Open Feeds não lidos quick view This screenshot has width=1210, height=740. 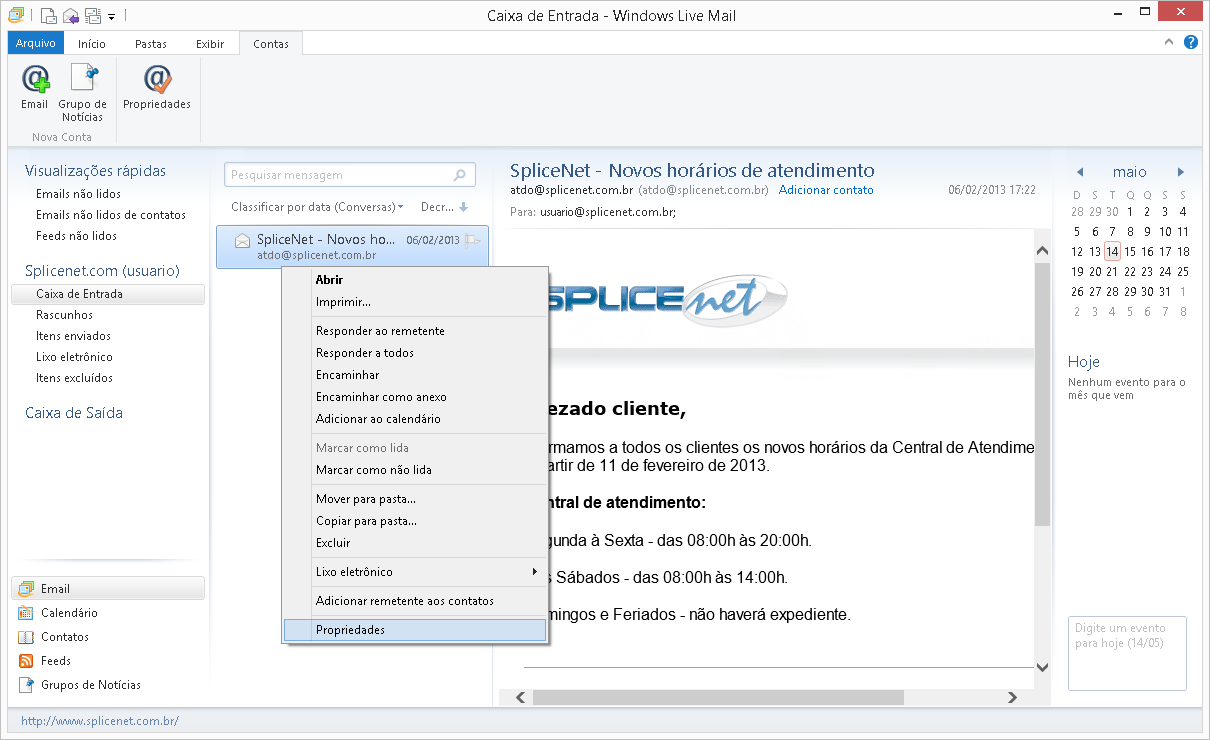tap(76, 236)
